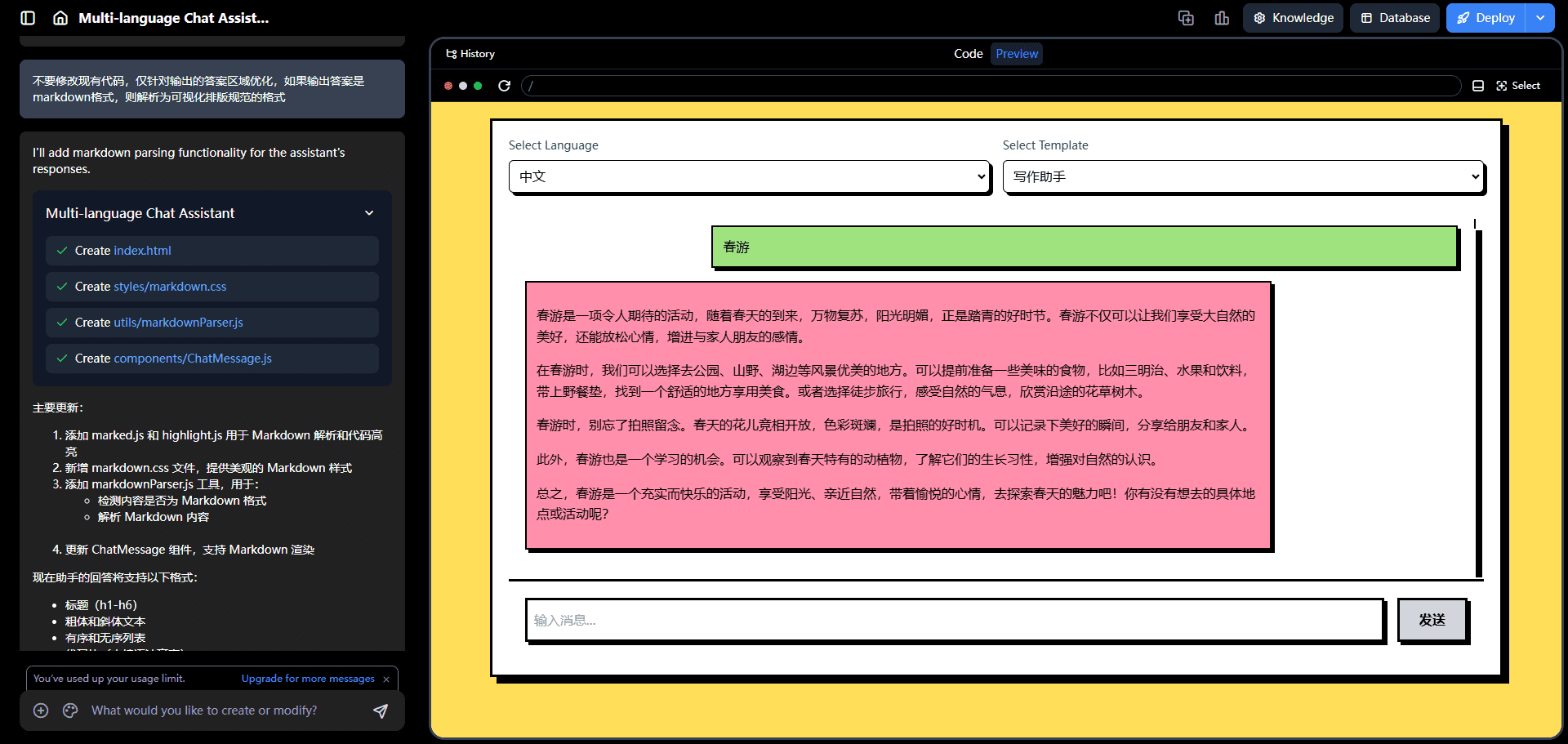Click the pink assistant reply bubble
The height and width of the screenshot is (744, 1568).
pos(898,415)
